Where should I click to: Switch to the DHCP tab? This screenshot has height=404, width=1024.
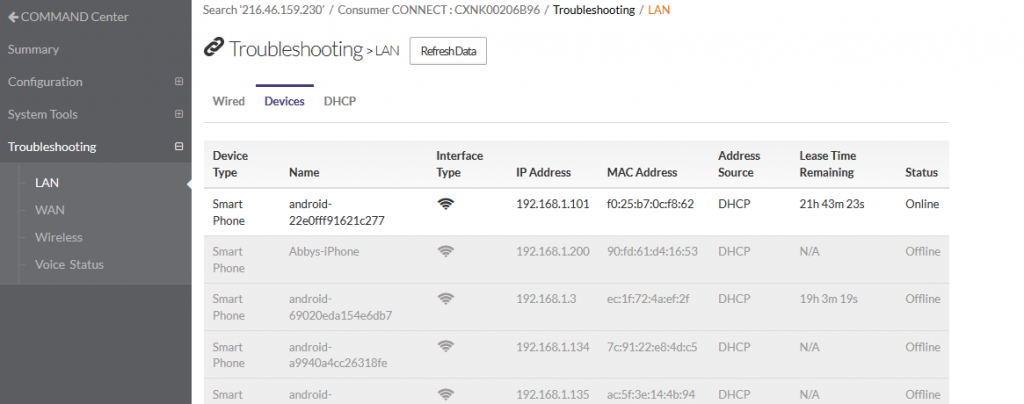coord(340,102)
